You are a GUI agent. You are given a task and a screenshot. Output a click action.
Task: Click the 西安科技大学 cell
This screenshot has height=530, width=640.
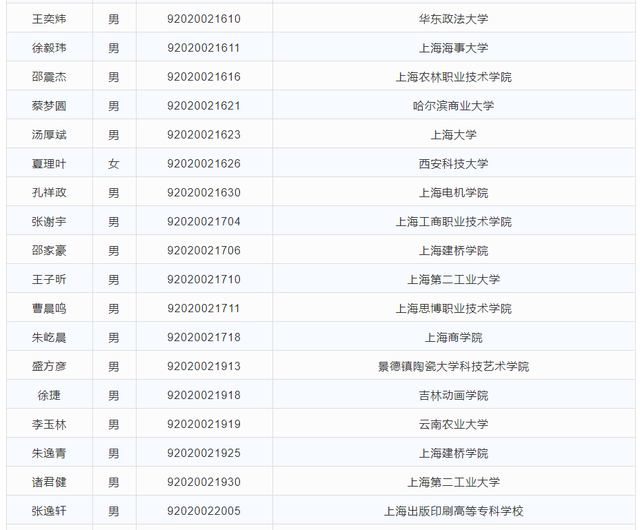[x=453, y=164]
